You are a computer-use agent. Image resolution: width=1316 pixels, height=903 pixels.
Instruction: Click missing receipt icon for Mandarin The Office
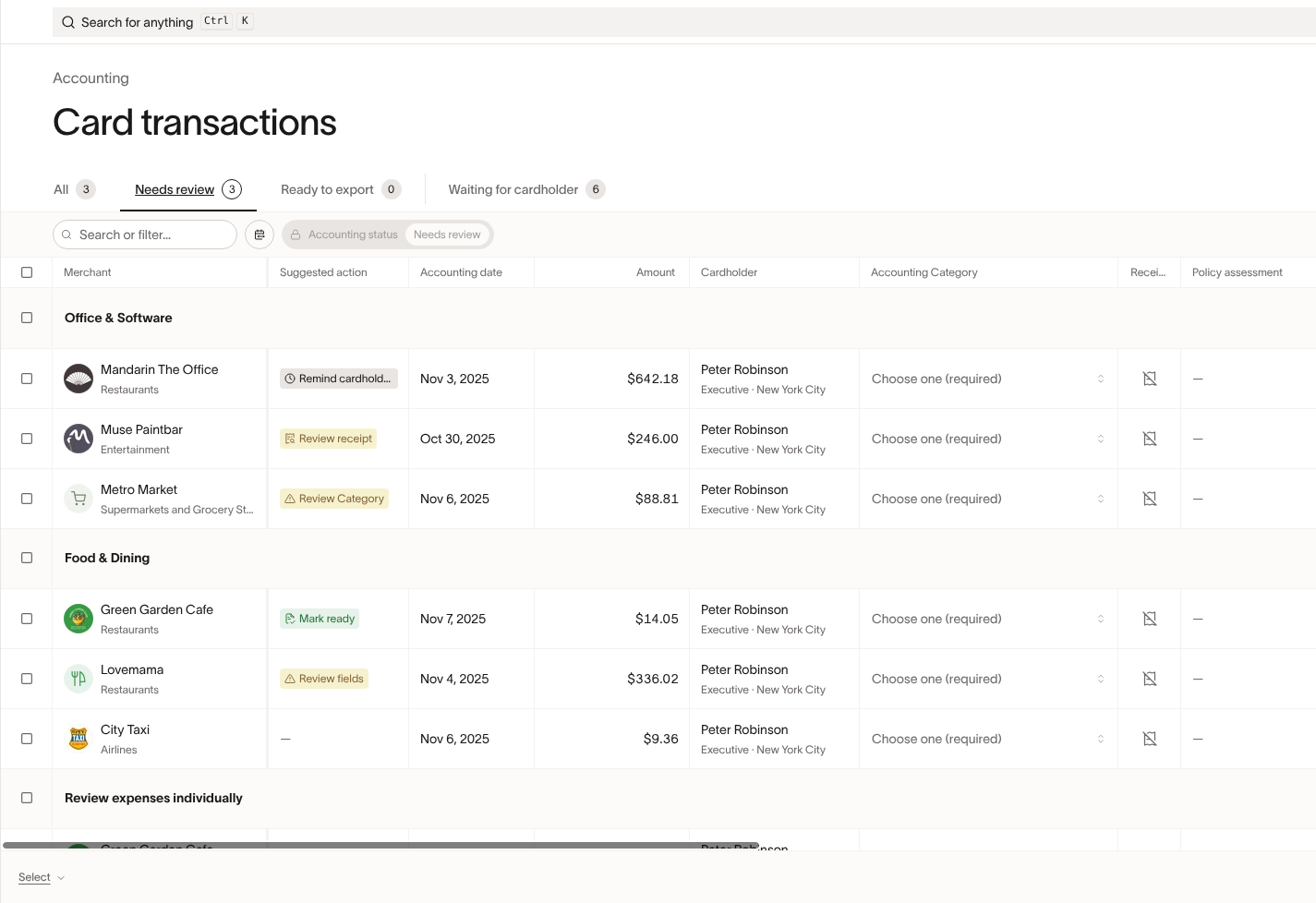[x=1150, y=379]
